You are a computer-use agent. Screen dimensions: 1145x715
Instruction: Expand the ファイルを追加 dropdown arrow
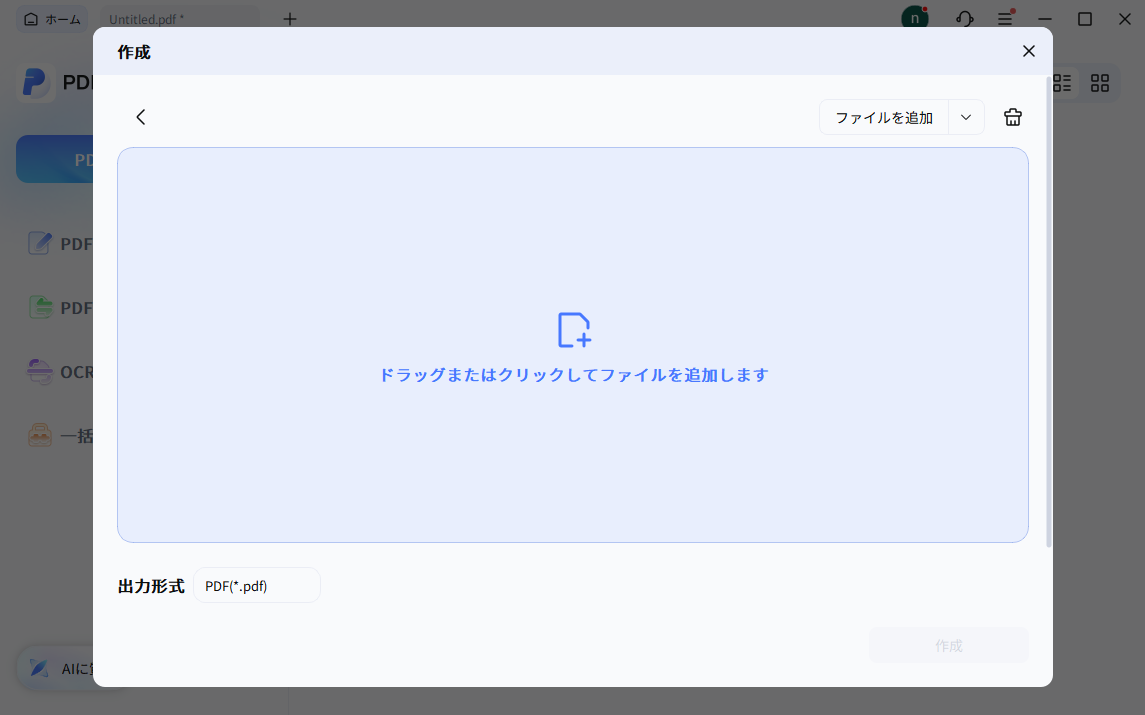[965, 118]
